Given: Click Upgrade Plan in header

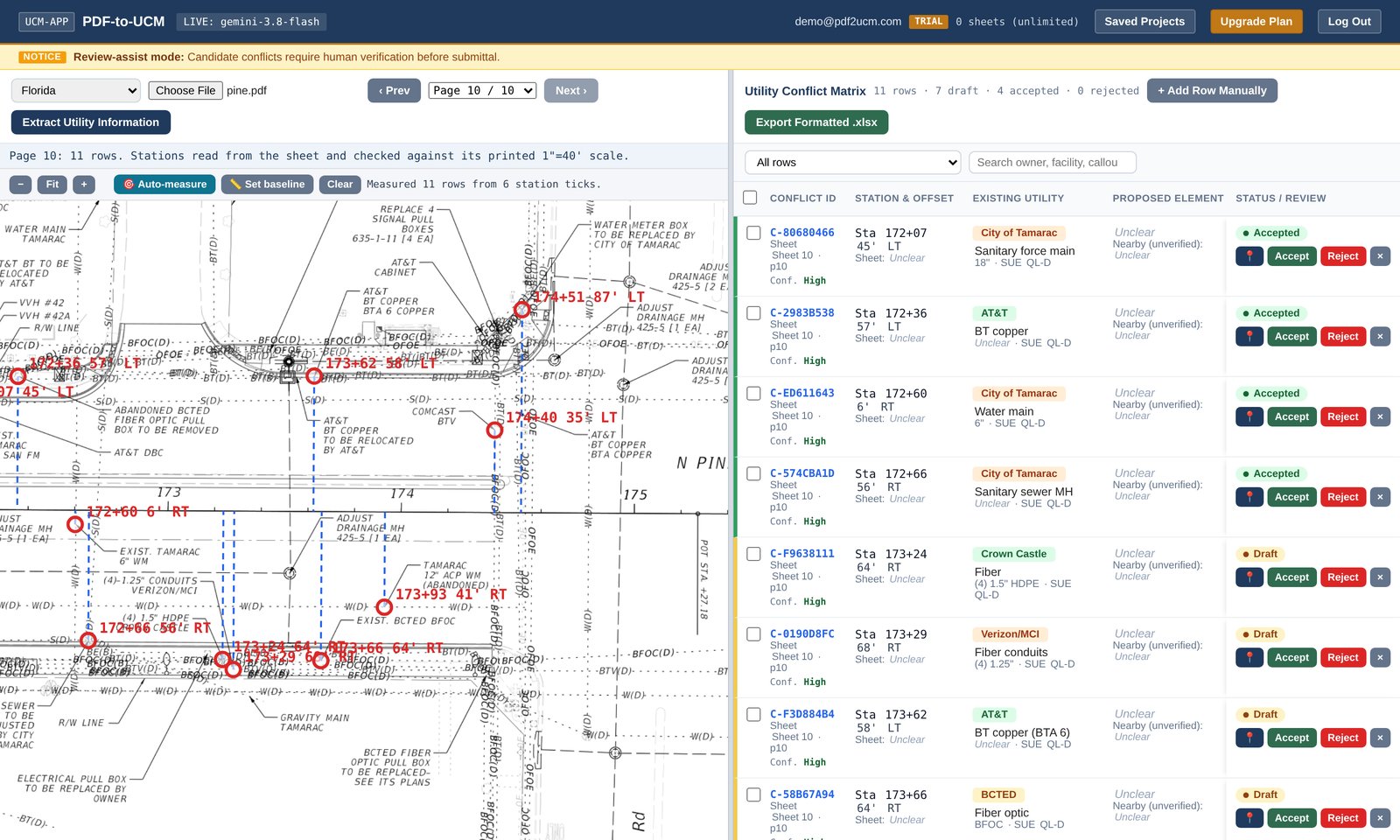Looking at the screenshot, I should click(1256, 22).
